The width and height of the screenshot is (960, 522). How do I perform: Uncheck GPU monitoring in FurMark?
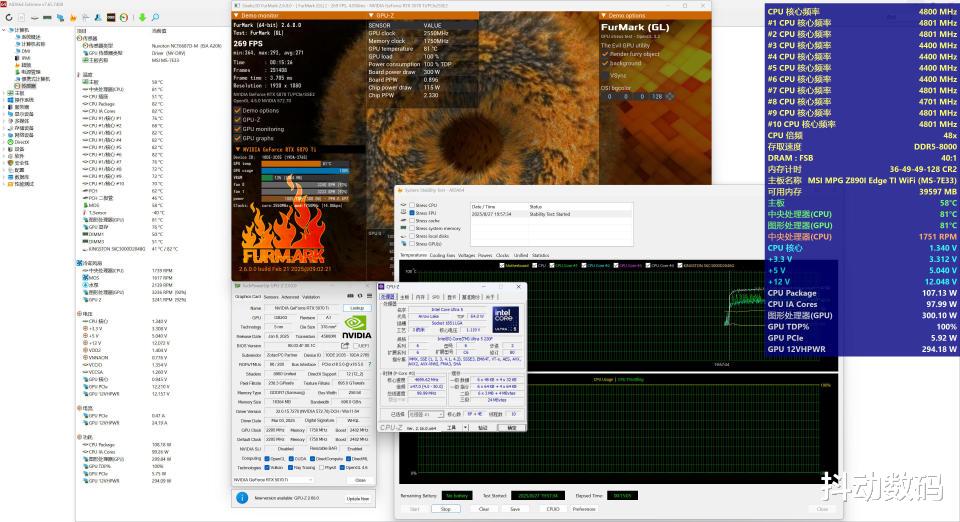(238, 129)
